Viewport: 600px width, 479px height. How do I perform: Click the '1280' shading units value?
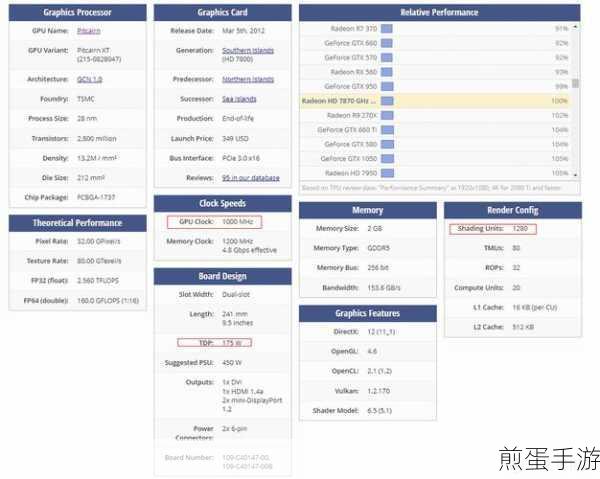[520, 228]
